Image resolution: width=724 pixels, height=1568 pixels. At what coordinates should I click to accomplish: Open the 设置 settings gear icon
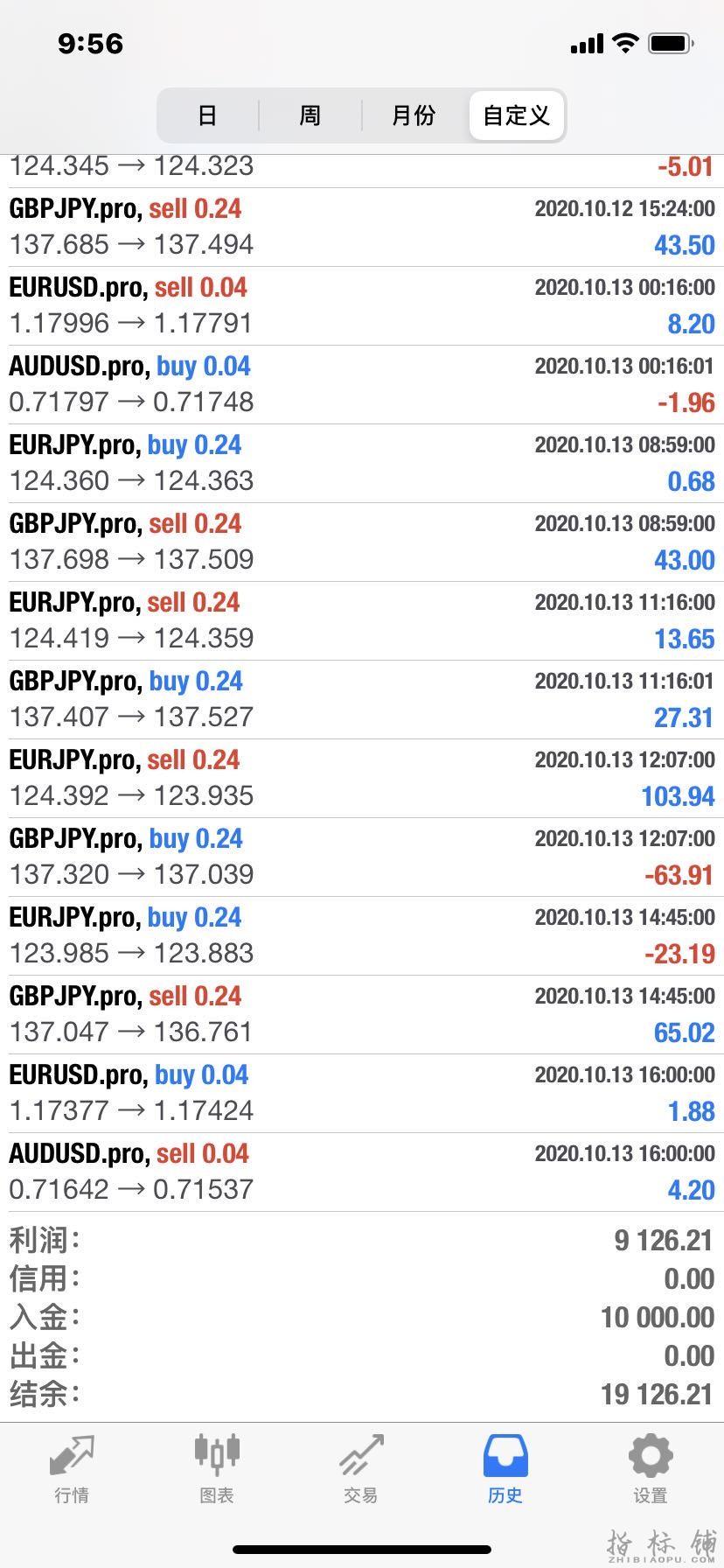tap(651, 1456)
